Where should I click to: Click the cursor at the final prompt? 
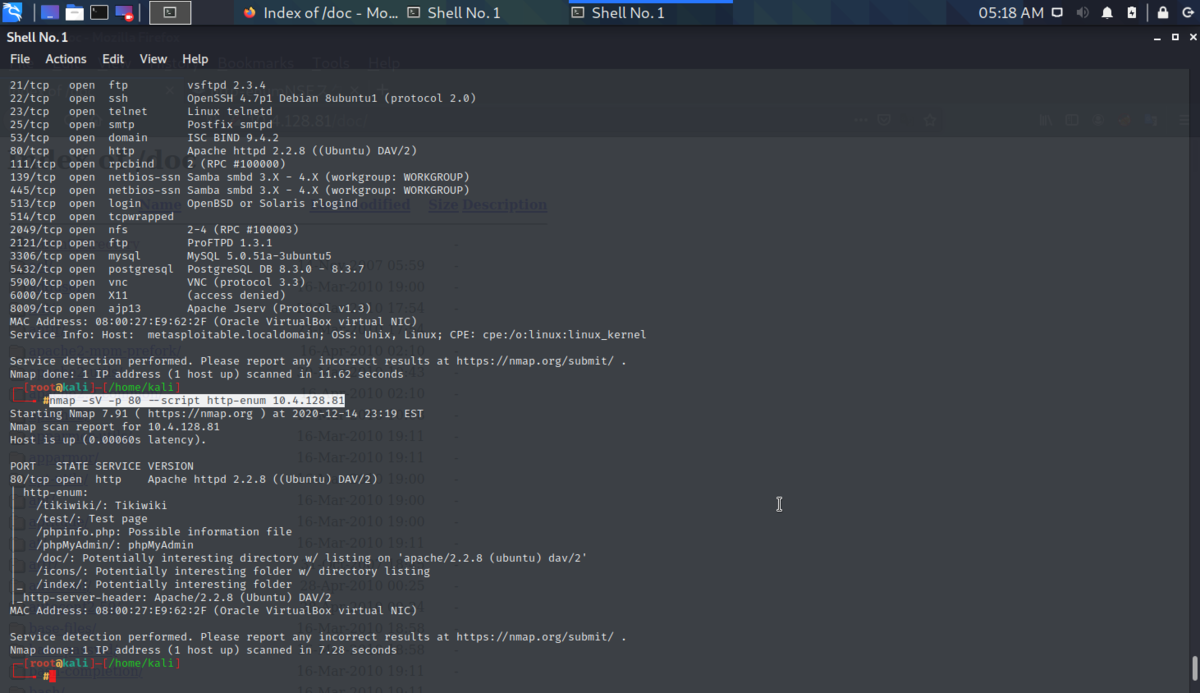pyautogui.click(x=52, y=677)
